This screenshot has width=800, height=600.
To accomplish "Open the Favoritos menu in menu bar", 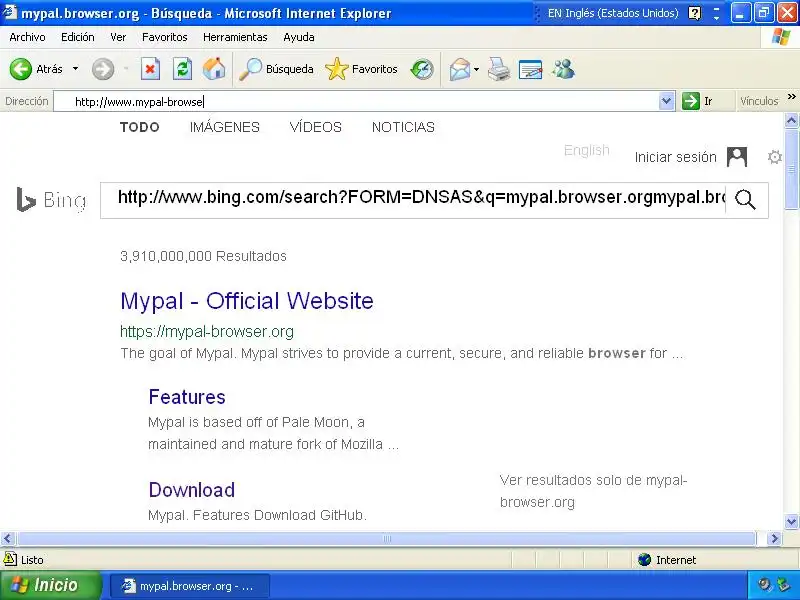I will [x=164, y=37].
